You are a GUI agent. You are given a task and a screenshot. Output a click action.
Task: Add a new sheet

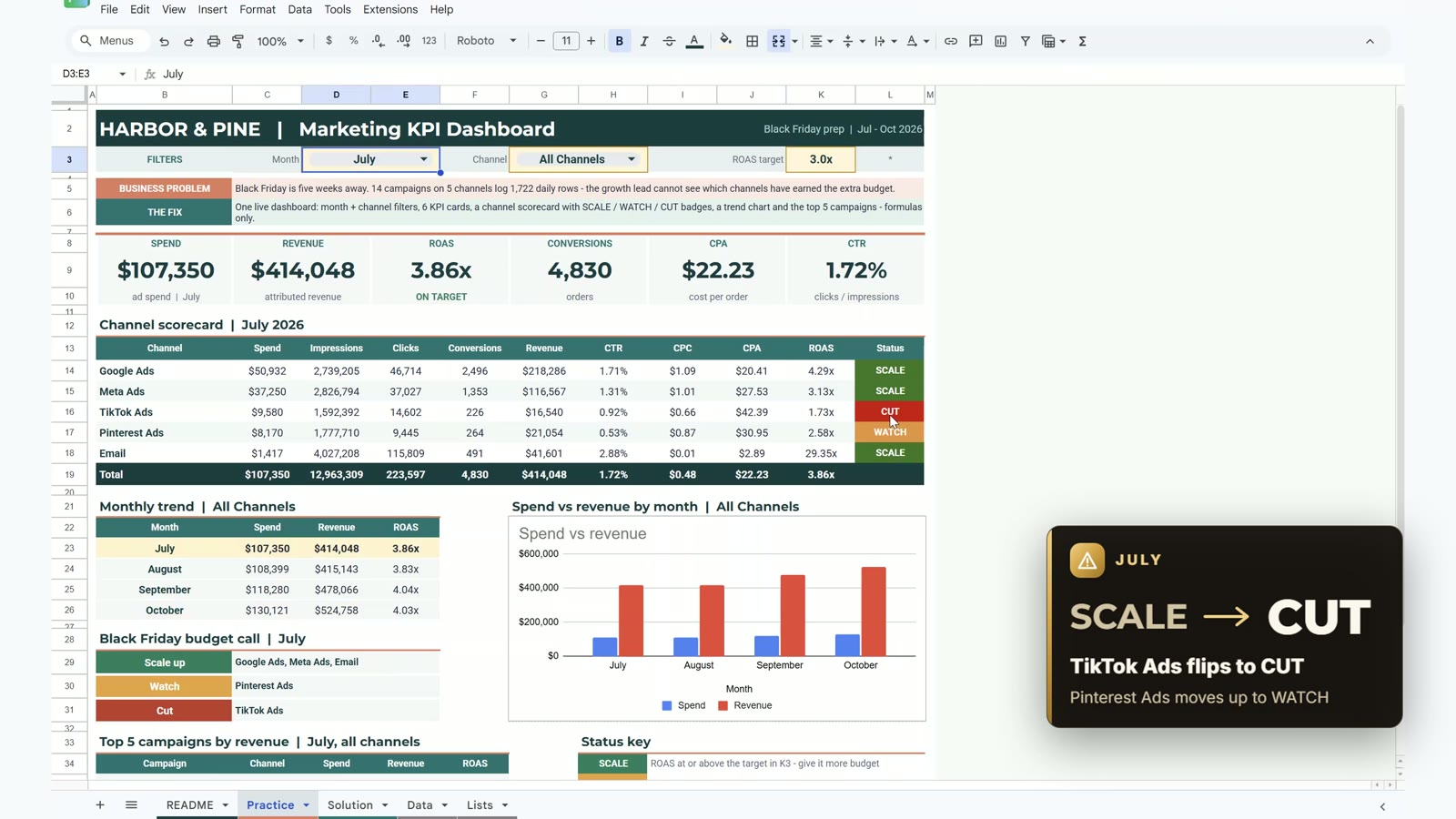pos(100,805)
